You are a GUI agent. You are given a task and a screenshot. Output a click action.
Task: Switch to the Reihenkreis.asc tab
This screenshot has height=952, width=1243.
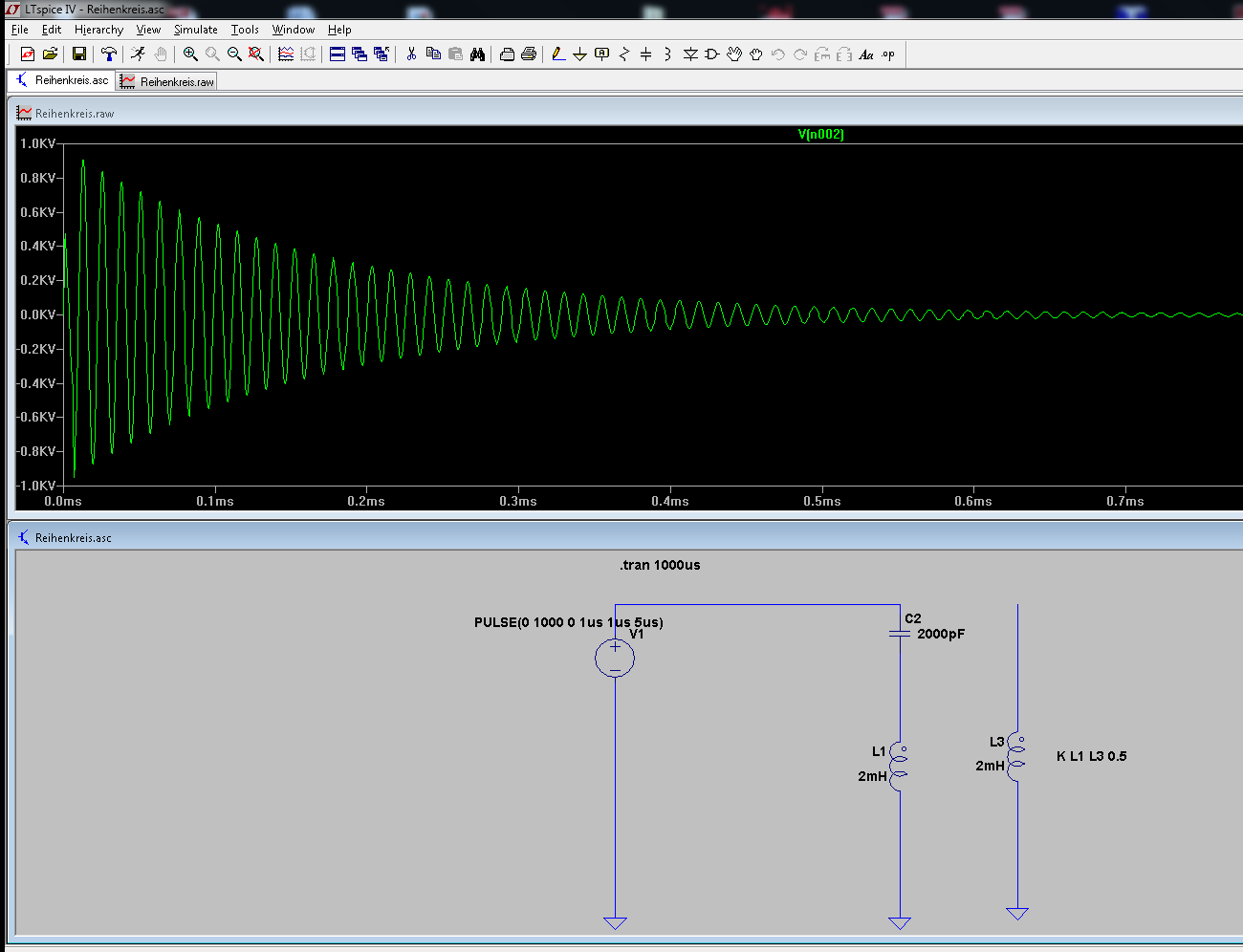tap(62, 80)
